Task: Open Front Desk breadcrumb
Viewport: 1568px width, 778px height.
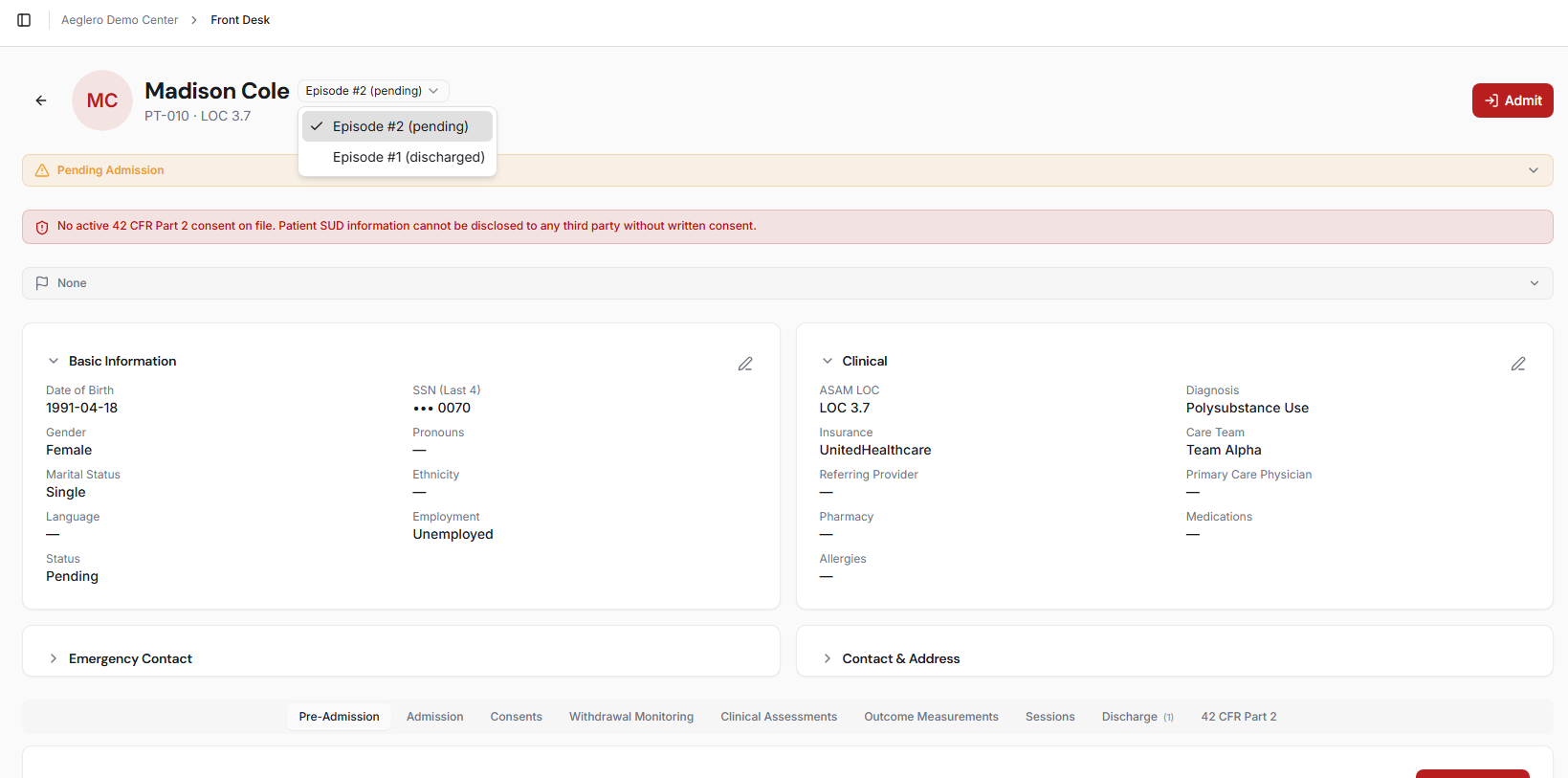Action: (x=240, y=20)
